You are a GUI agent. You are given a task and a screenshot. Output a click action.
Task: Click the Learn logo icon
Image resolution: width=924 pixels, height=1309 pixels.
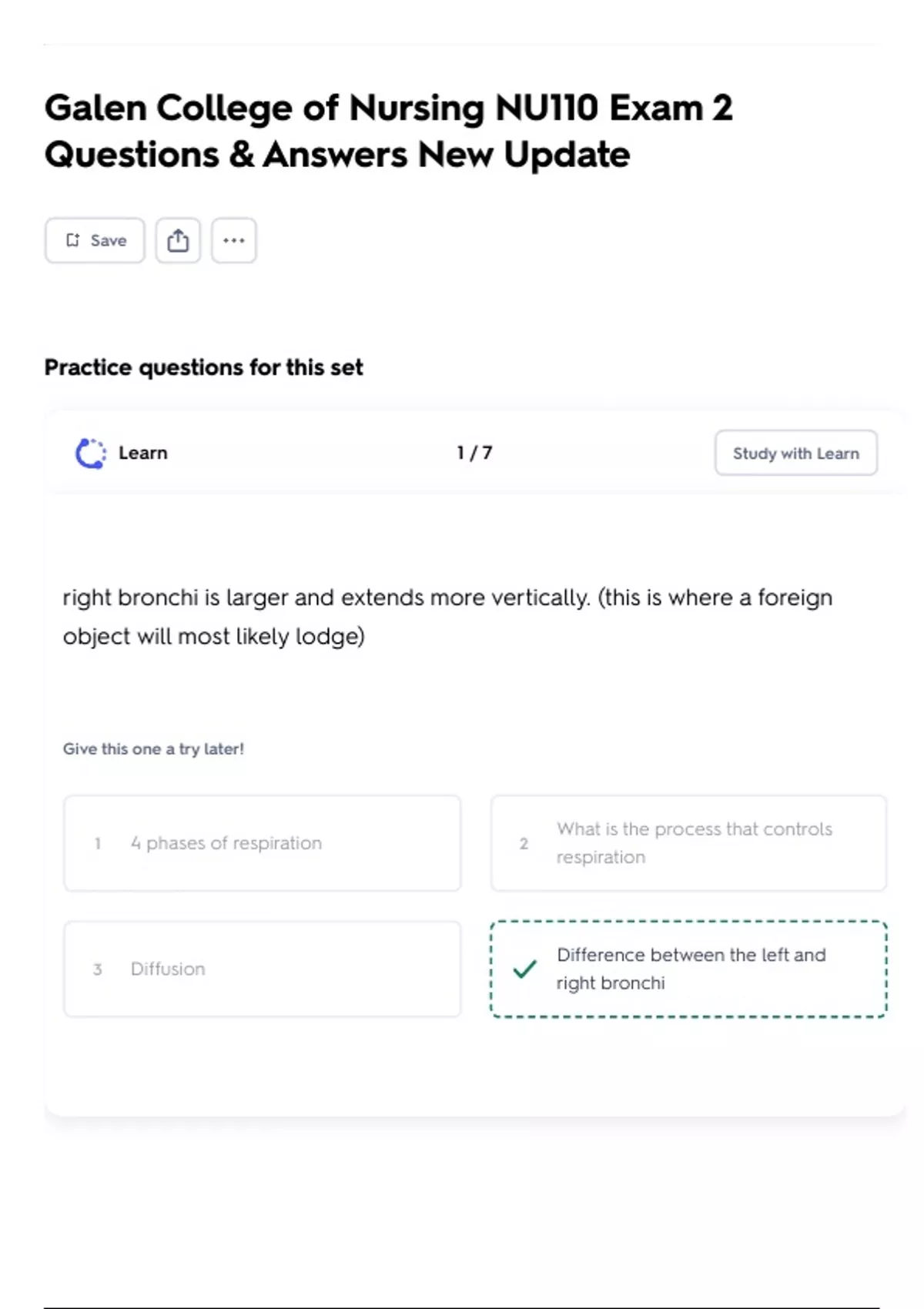pos(91,454)
